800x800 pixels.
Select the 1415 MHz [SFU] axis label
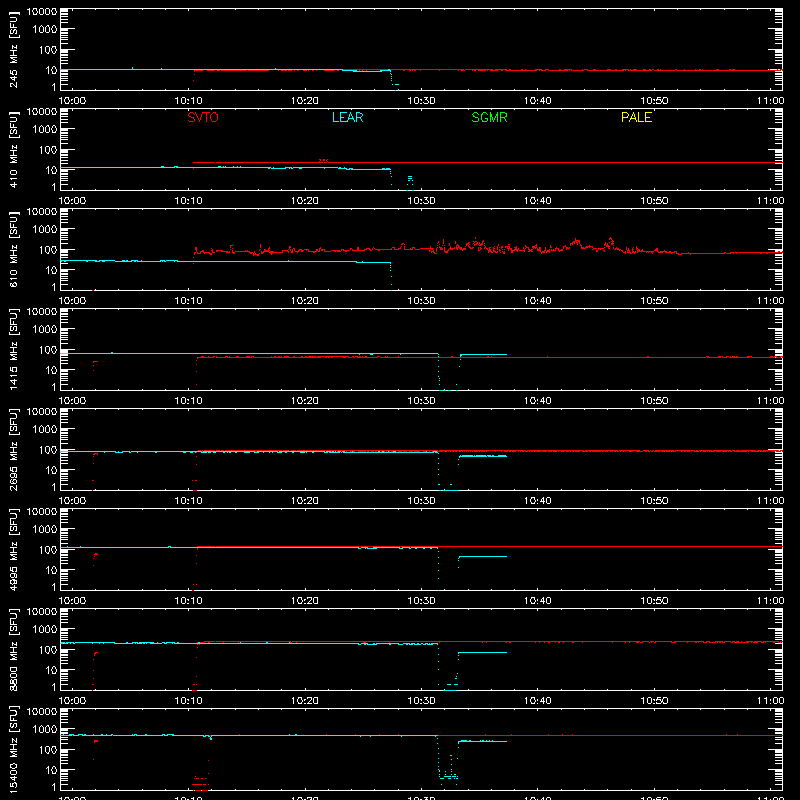click(x=14, y=349)
